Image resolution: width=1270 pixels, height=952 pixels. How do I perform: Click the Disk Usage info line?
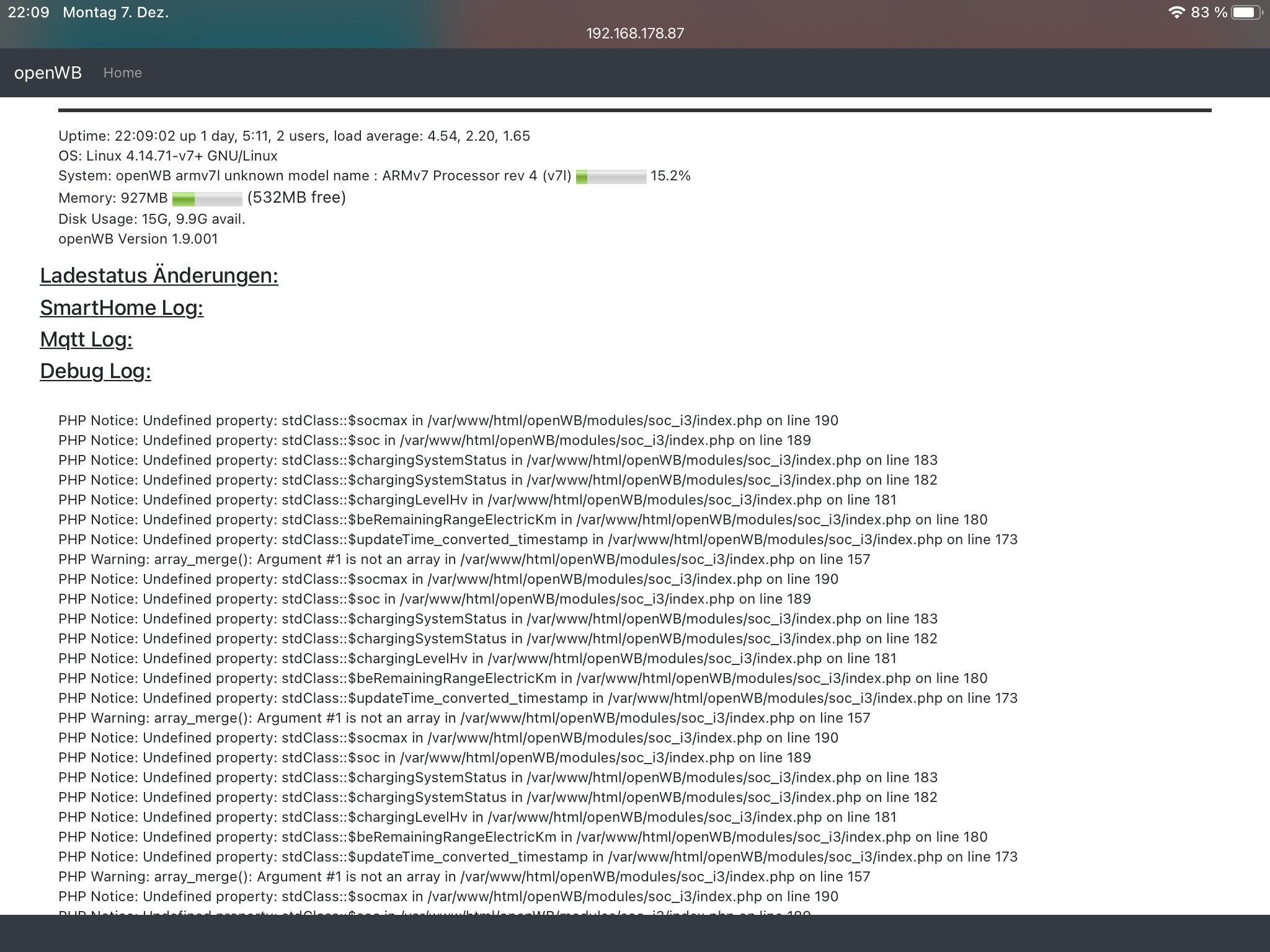click(152, 219)
